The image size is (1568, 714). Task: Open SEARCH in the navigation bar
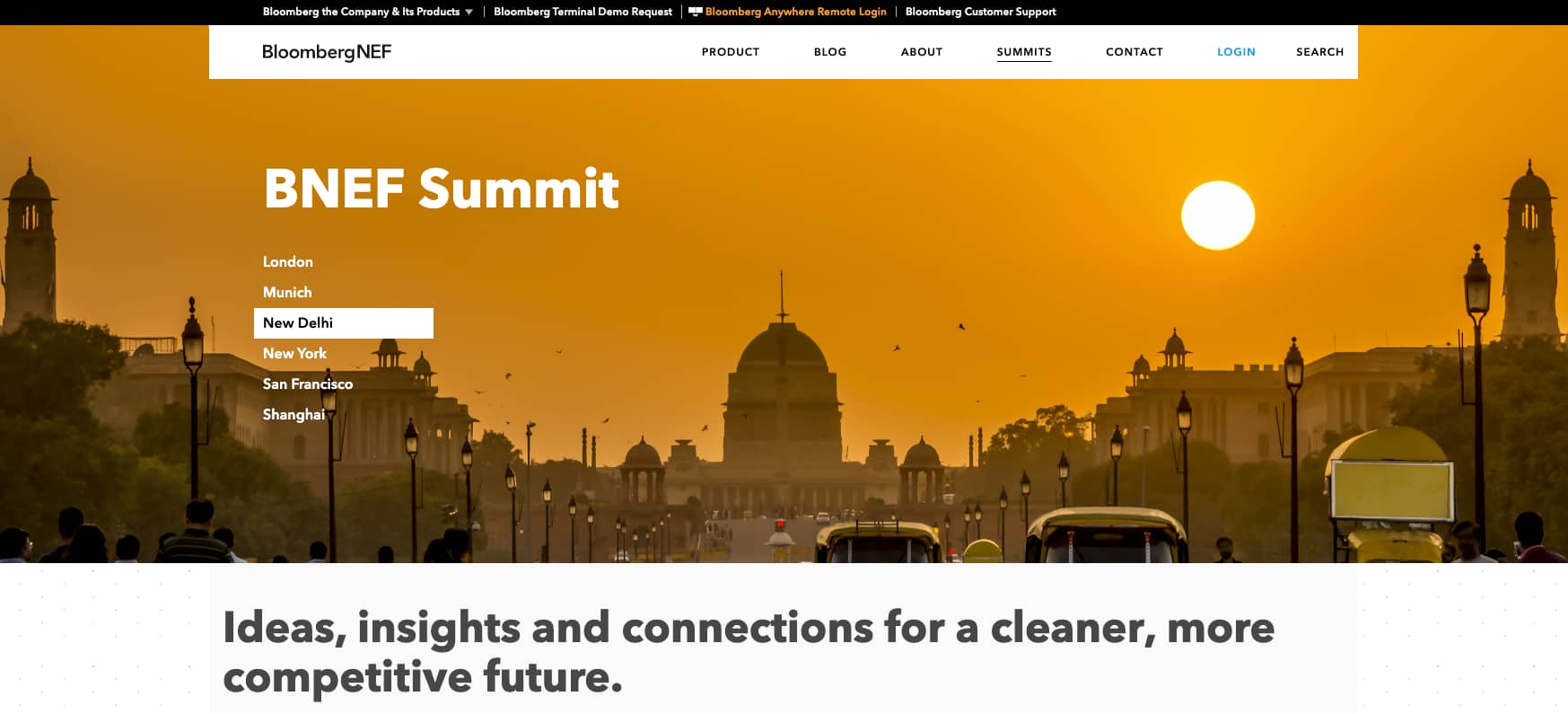click(1319, 52)
